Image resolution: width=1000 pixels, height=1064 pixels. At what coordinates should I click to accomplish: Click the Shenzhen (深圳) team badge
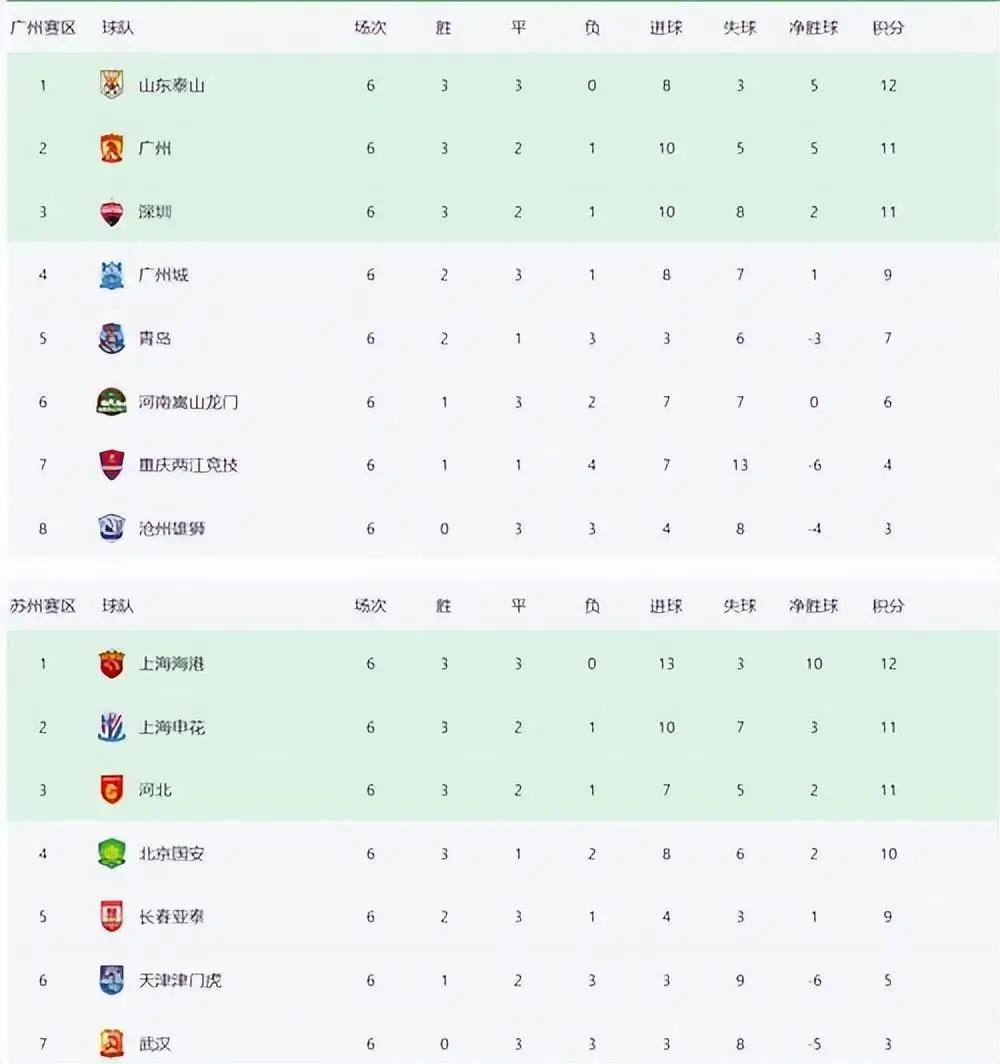click(x=111, y=212)
